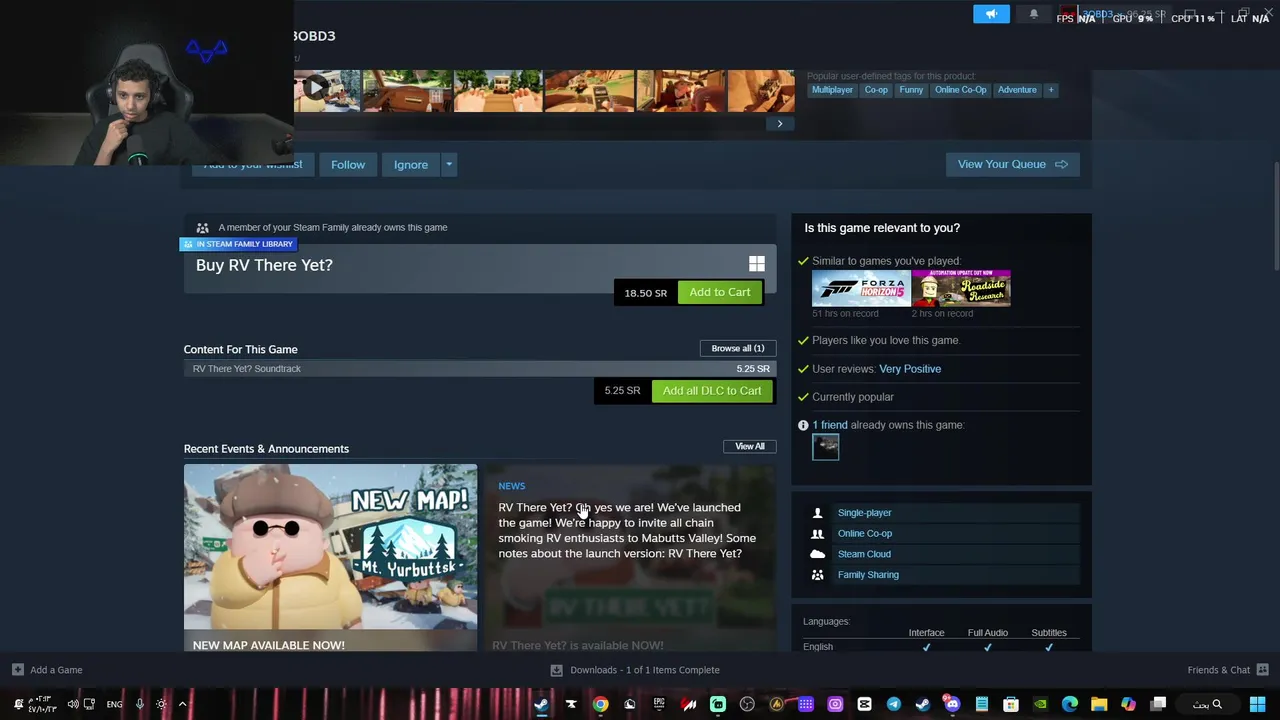Open Task View from the taskbar
Image resolution: width=1280 pixels, height=720 pixels.
click(1158, 704)
